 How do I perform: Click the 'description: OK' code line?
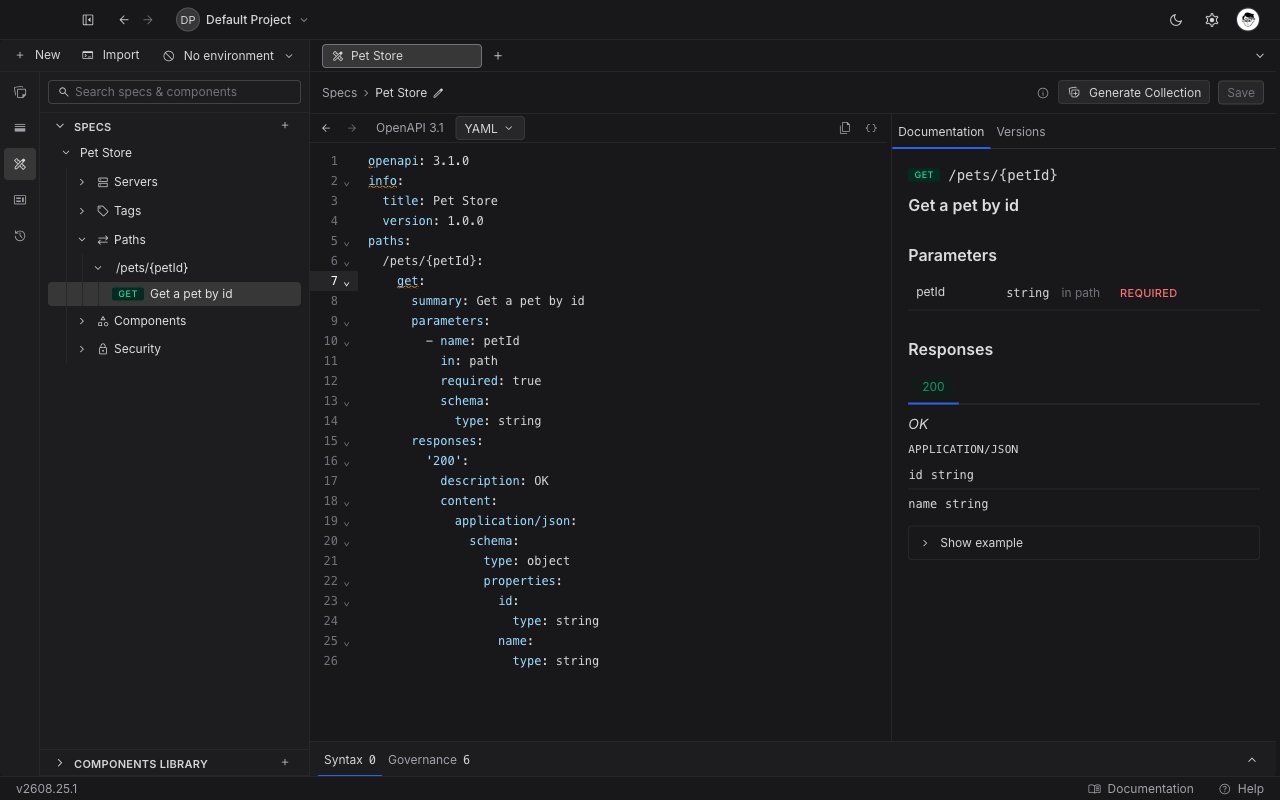pos(494,481)
